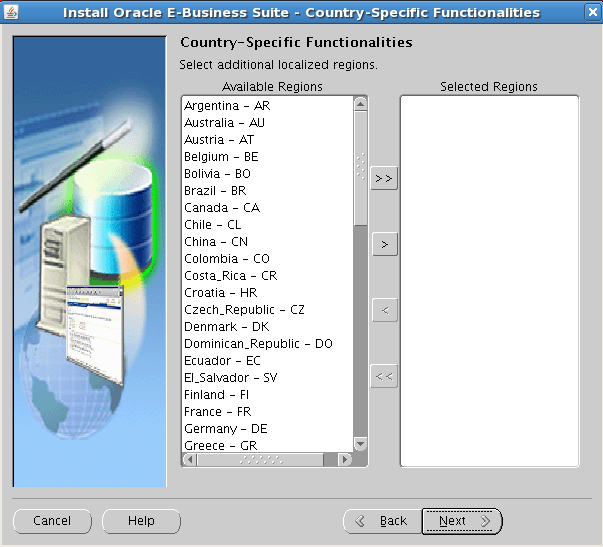603x547 pixels.
Task: Select Brazil - BR
Action: coord(267,190)
